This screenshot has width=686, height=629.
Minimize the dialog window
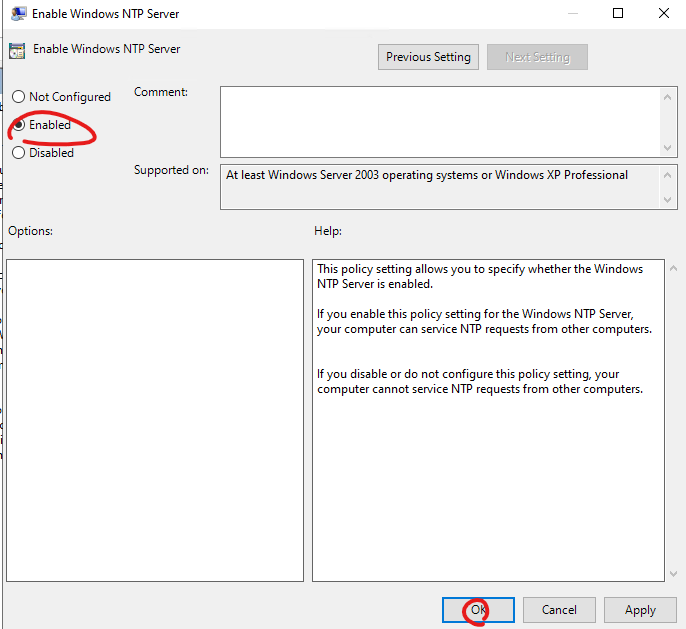click(573, 14)
